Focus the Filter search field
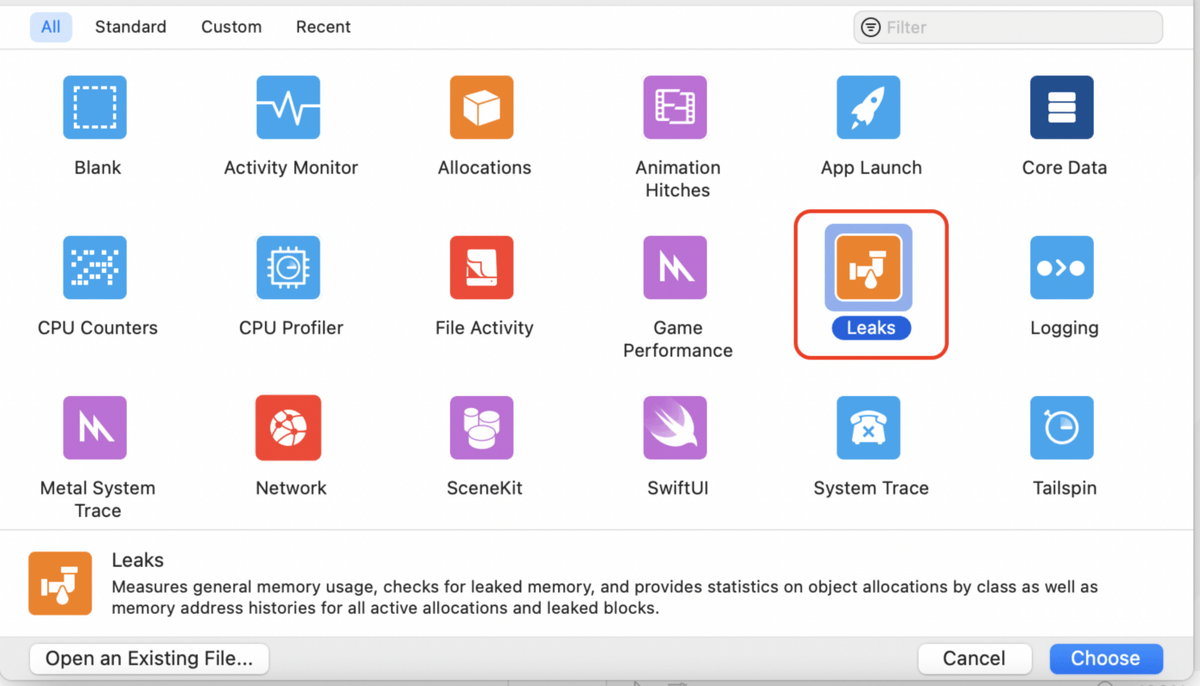Image resolution: width=1200 pixels, height=686 pixels. coord(1008,27)
